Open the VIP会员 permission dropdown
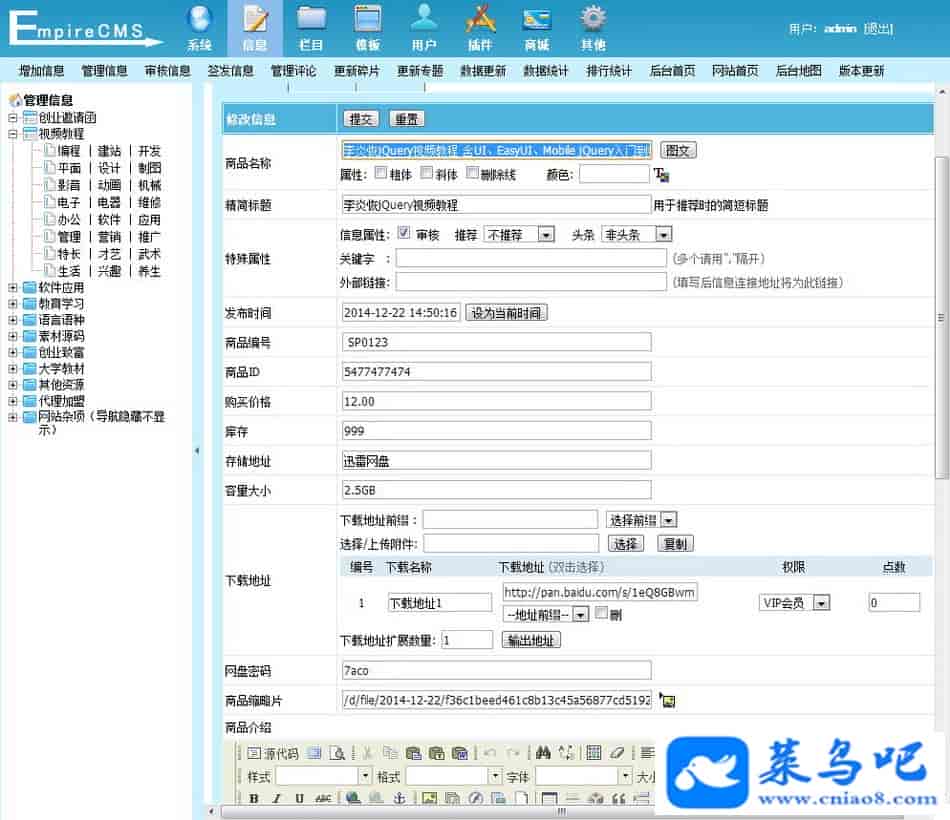Screen dimensions: 950x820 coord(794,603)
